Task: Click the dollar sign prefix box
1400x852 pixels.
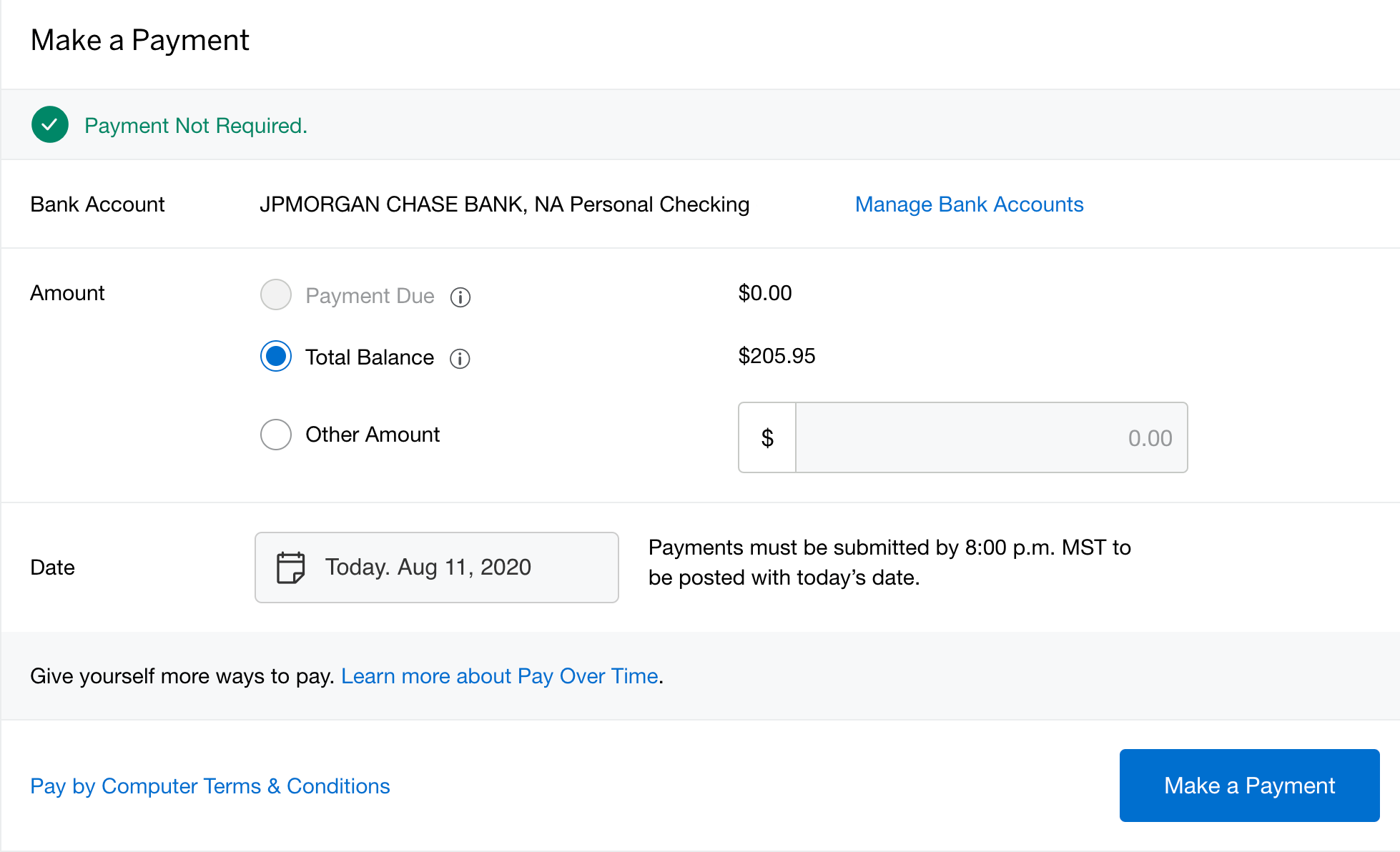Action: pyautogui.click(x=767, y=437)
